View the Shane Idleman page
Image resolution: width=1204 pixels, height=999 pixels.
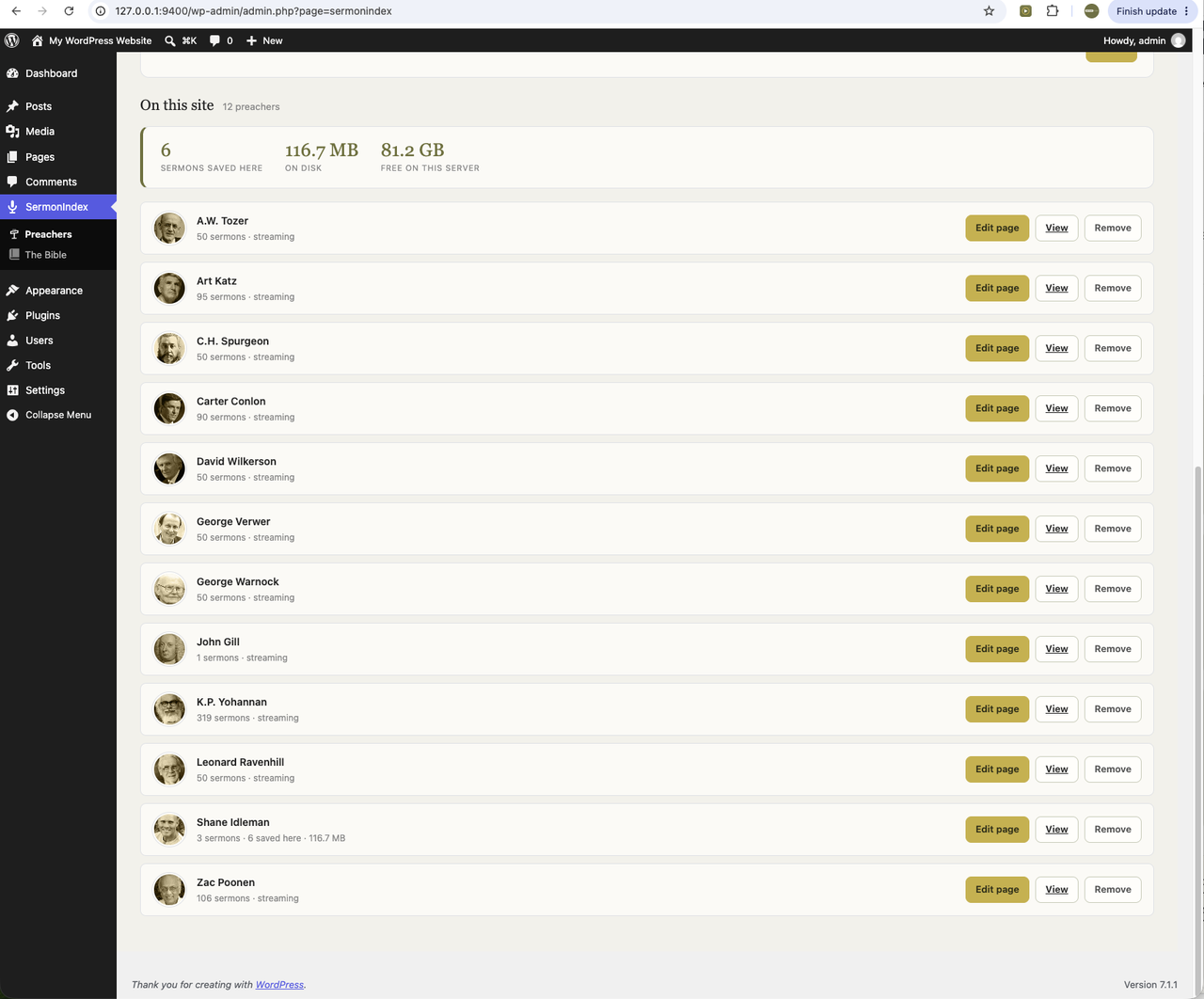[x=1056, y=830]
